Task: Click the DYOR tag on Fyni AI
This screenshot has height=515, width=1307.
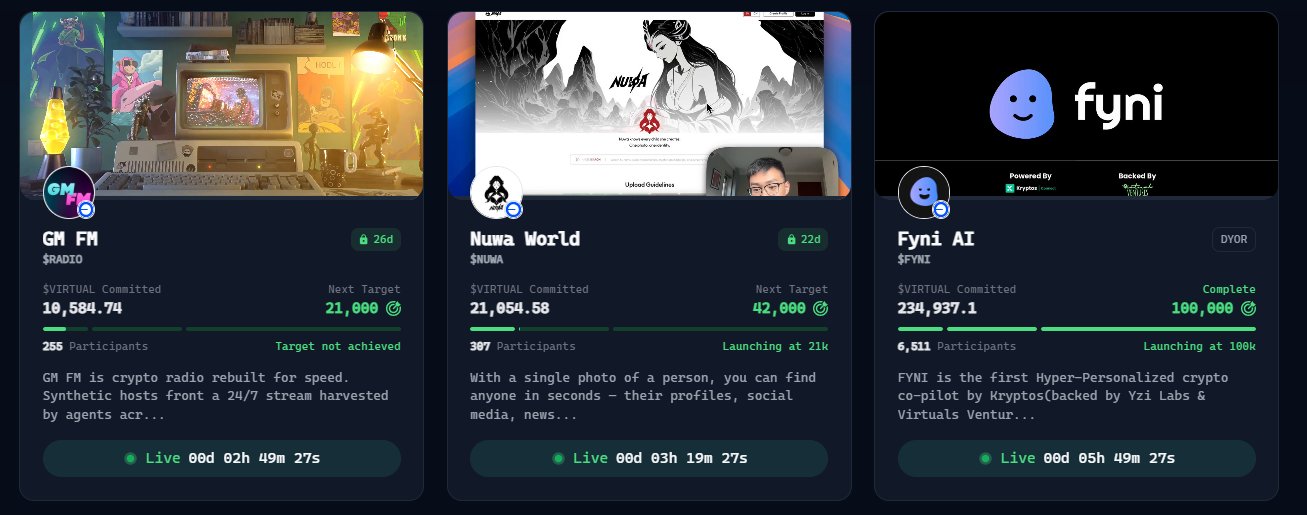Action: [x=1234, y=240]
